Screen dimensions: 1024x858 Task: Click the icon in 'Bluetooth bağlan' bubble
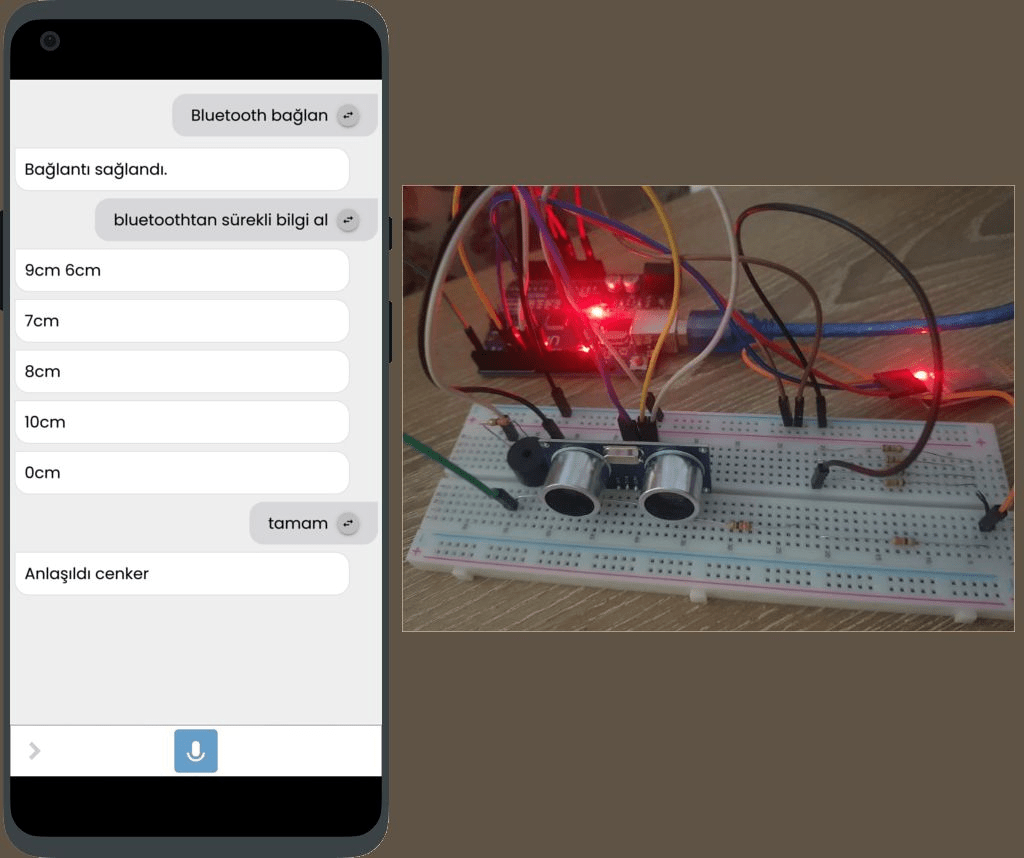coord(348,116)
